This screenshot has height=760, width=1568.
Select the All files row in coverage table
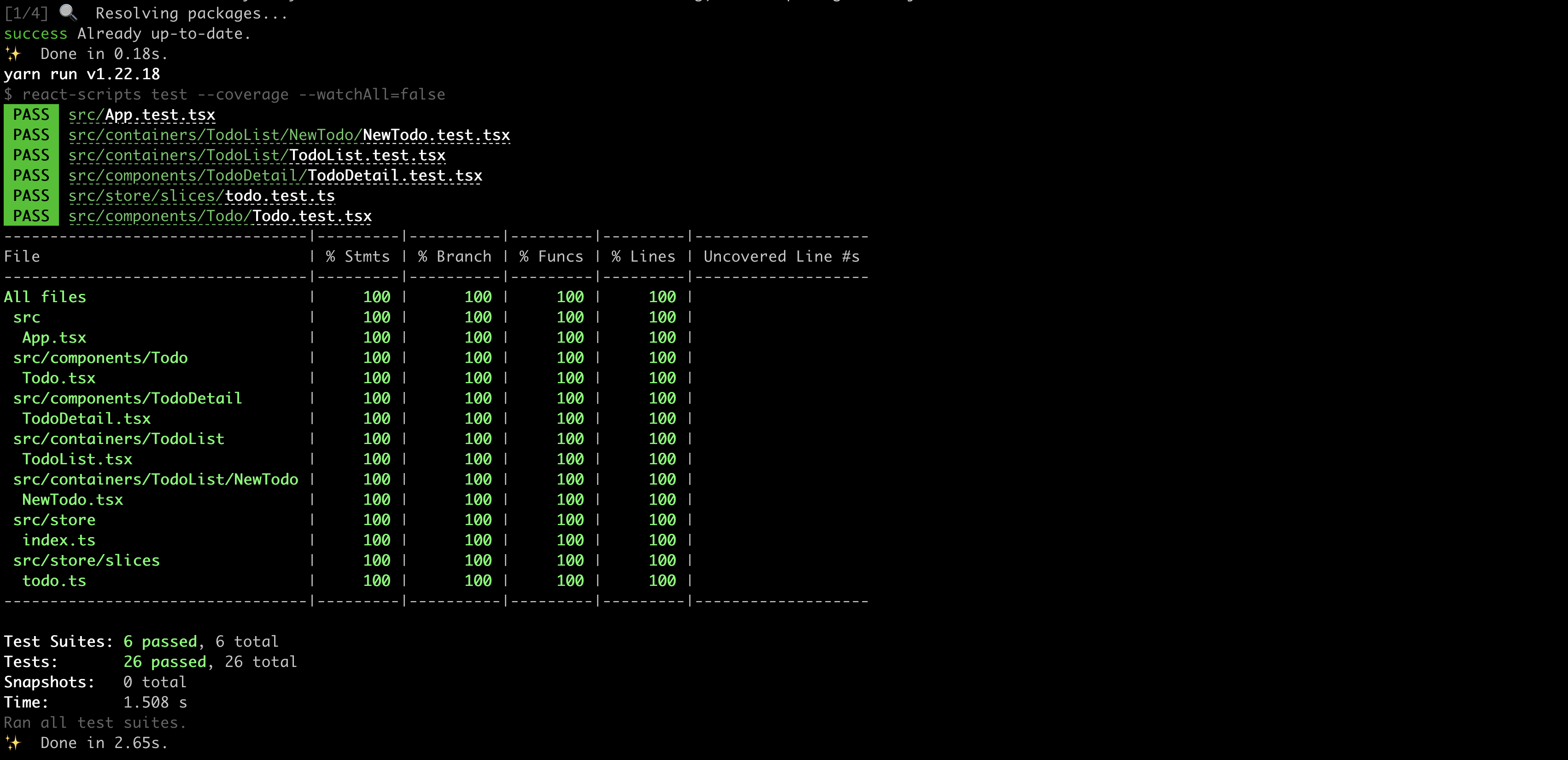(45, 297)
